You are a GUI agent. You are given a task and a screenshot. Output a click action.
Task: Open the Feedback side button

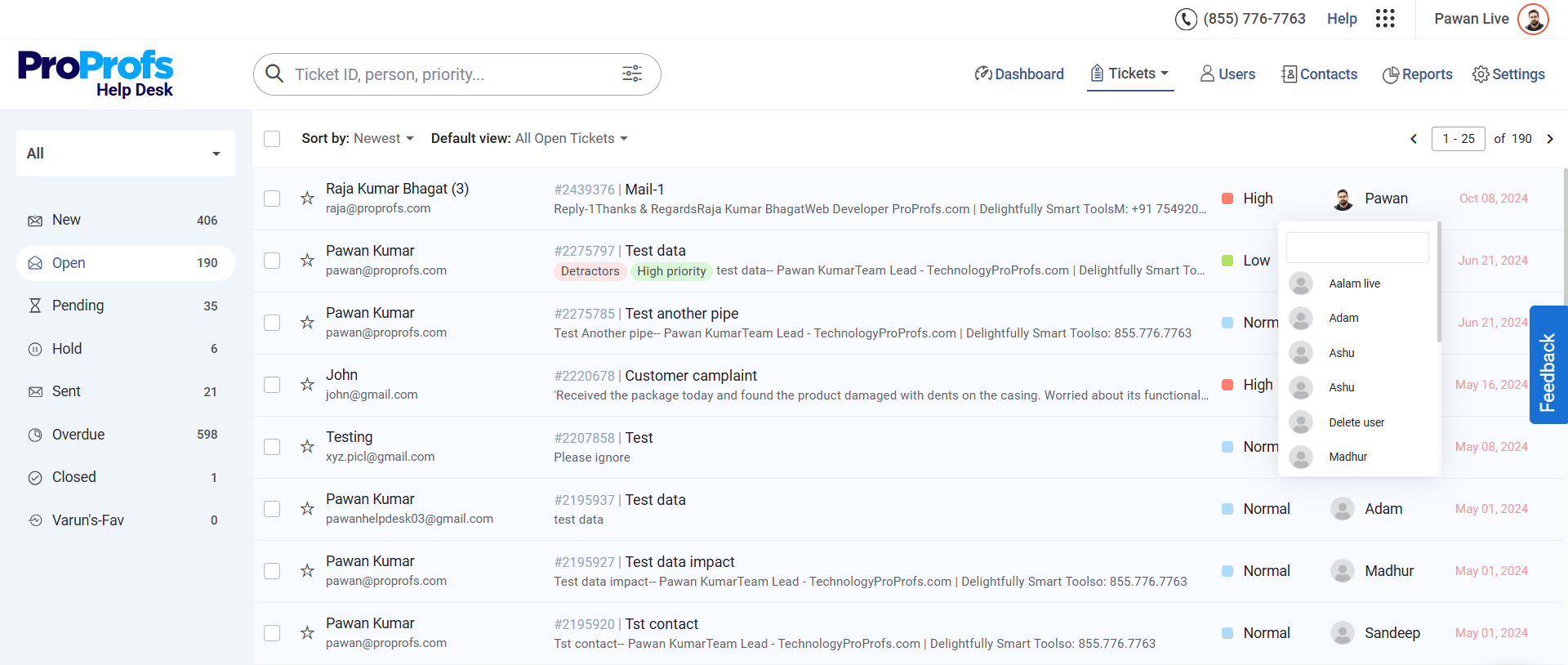(x=1548, y=365)
